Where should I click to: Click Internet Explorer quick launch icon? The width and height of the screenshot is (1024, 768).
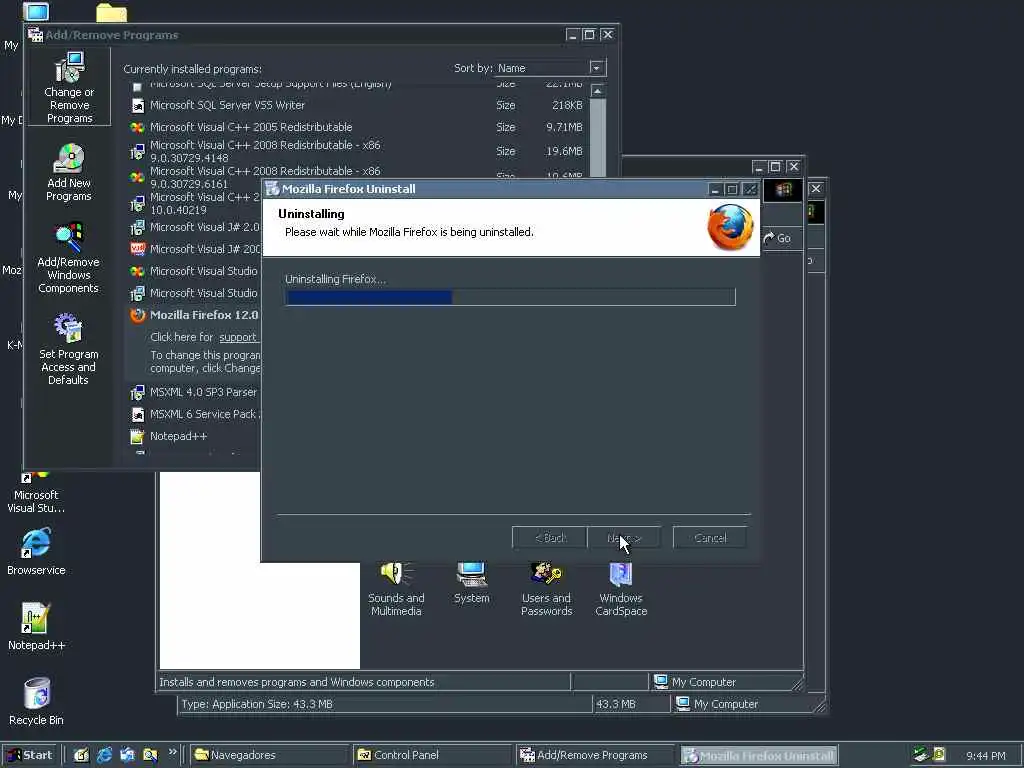104,755
